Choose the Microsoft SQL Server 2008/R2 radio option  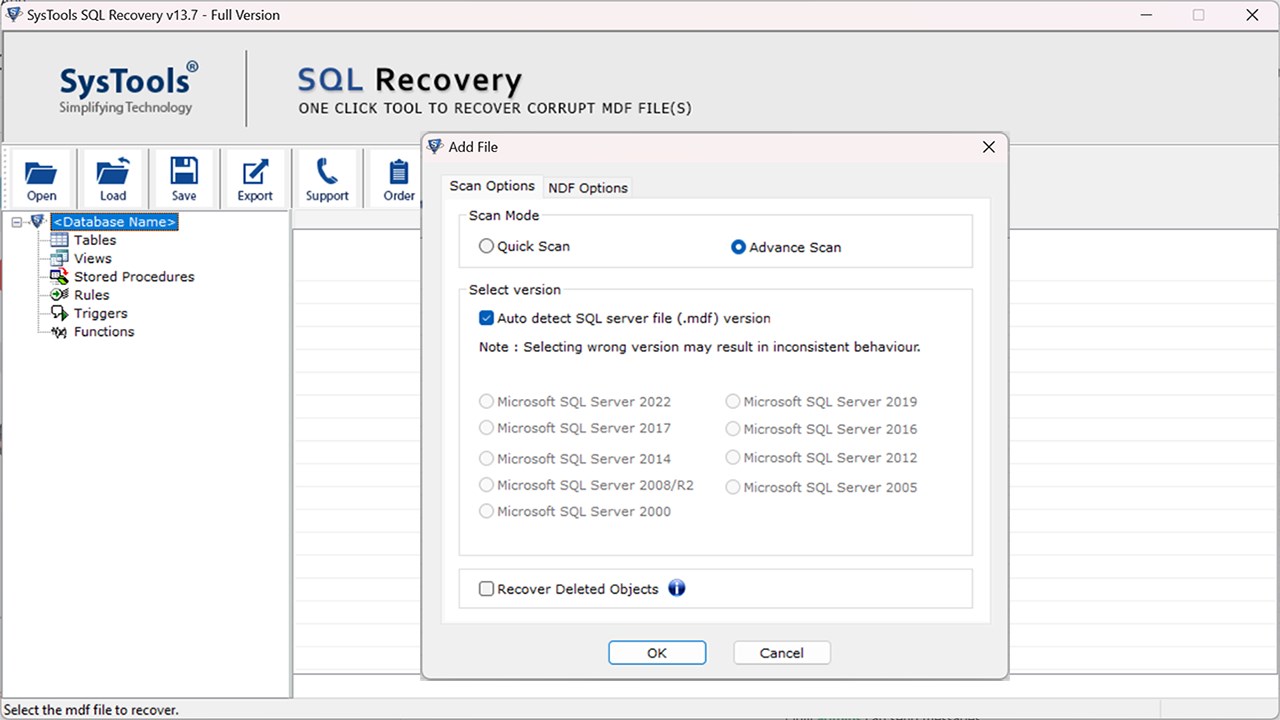[486, 485]
